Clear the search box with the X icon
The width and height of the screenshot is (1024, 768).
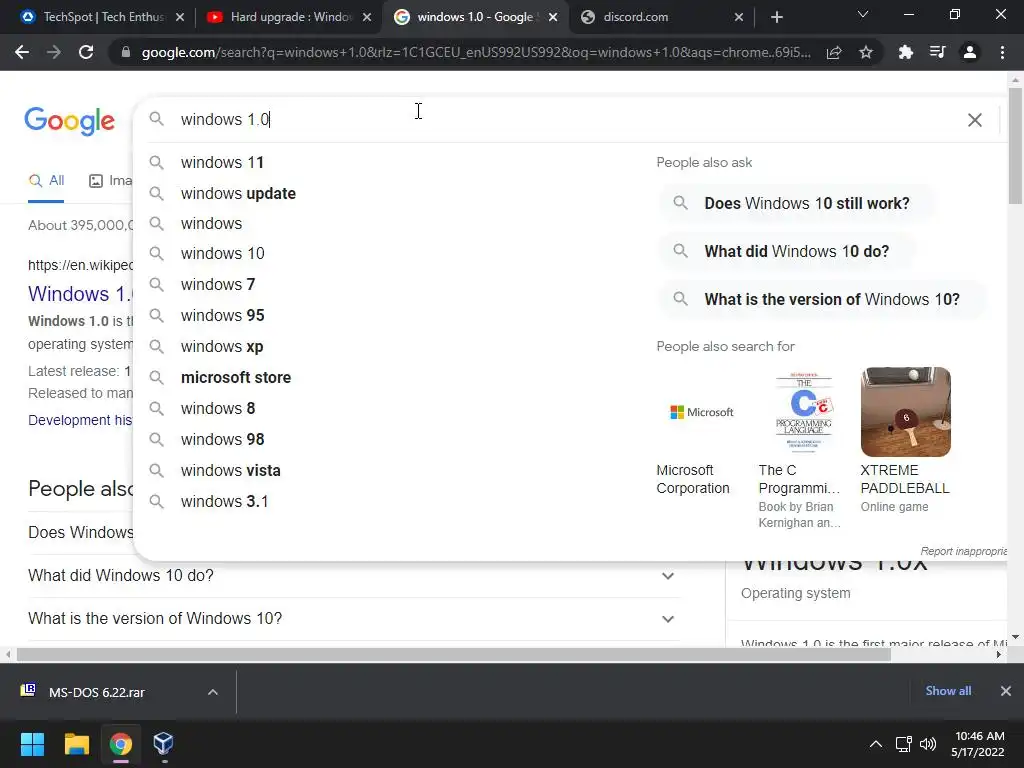[974, 120]
